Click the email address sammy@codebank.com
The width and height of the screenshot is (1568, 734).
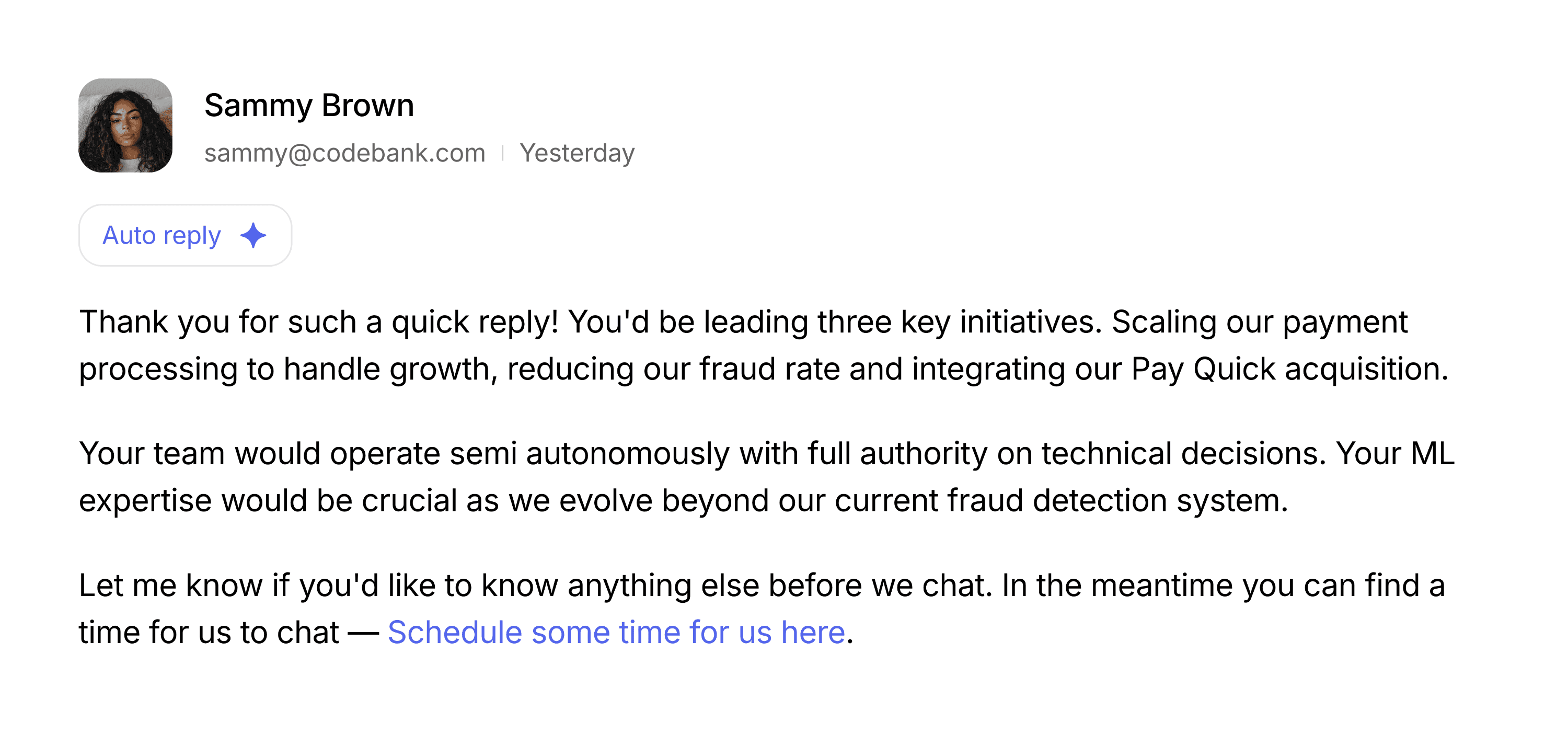point(344,153)
